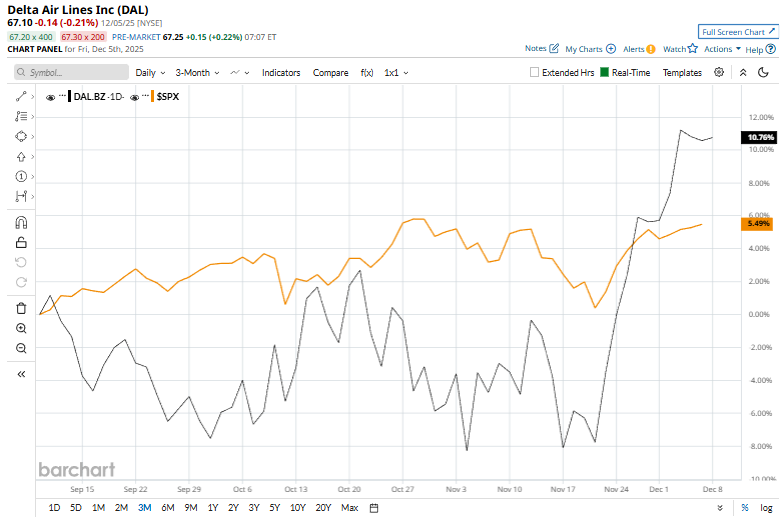Open the chart type line dropdown
Image resolution: width=782 pixels, height=522 pixels.
click(x=239, y=73)
